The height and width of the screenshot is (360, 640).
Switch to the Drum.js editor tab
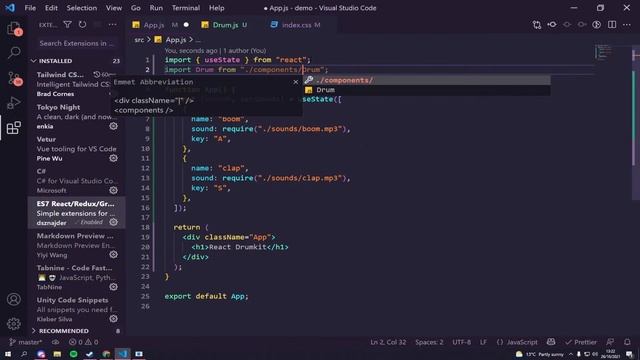tap(225, 25)
